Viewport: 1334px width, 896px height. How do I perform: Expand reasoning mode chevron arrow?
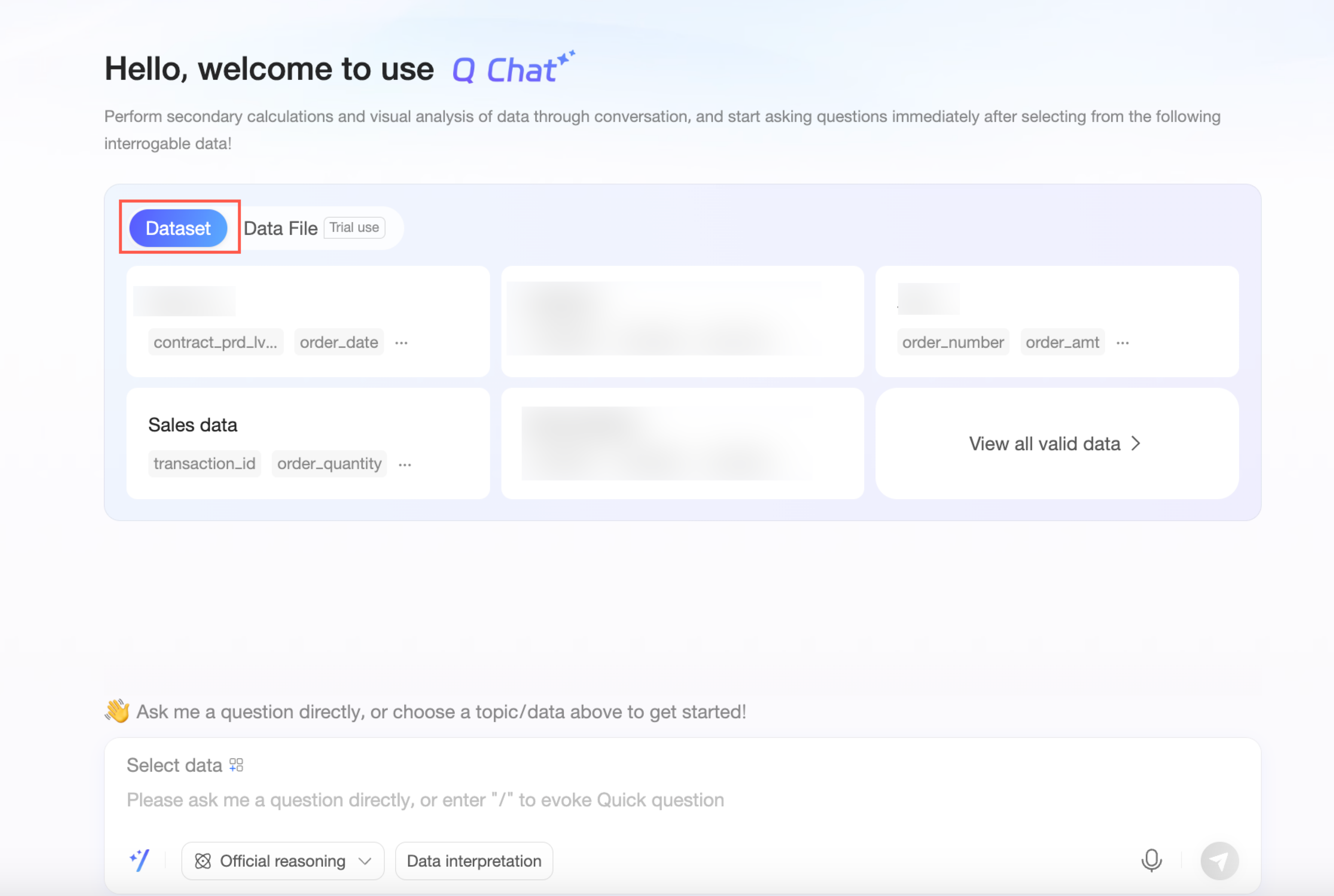click(x=365, y=861)
